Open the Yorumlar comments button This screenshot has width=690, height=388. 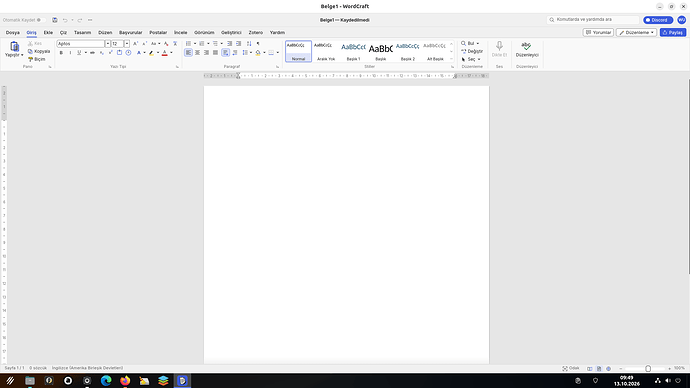click(598, 33)
